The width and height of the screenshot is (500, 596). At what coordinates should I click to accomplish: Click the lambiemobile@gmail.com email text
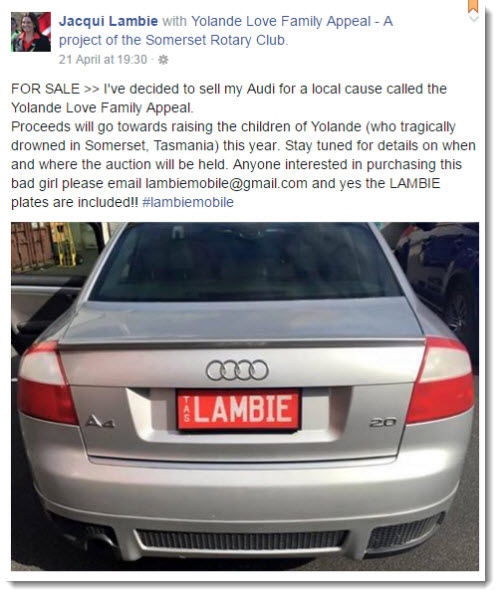tap(226, 184)
